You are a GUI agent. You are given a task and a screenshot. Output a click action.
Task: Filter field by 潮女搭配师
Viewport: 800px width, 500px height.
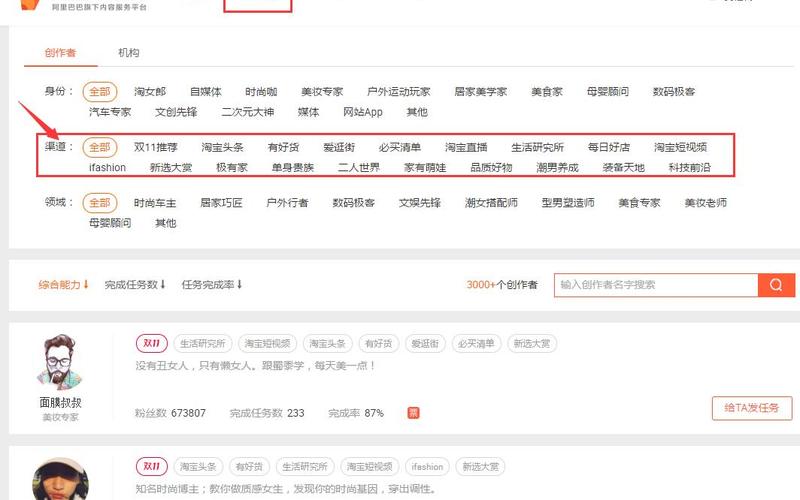point(491,203)
